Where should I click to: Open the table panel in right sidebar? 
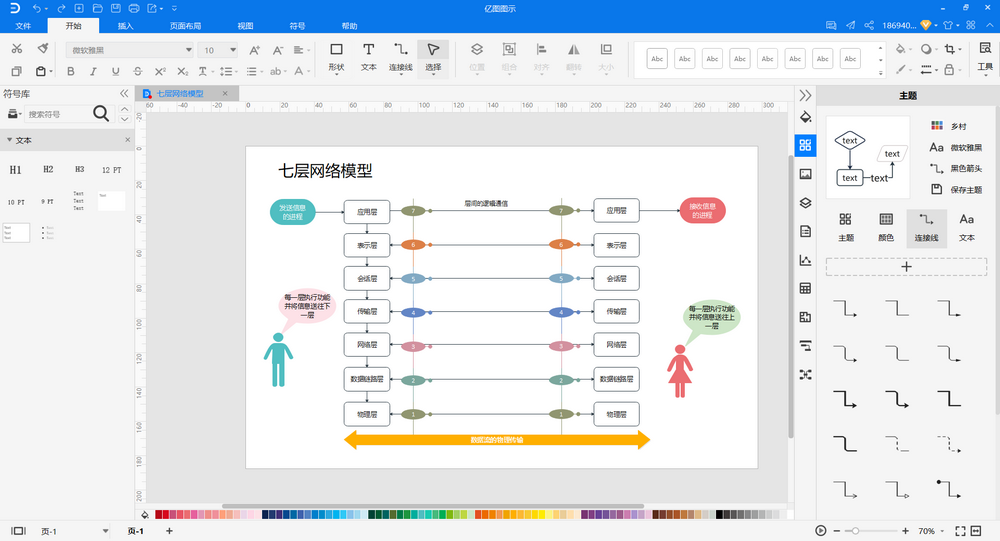click(805, 288)
